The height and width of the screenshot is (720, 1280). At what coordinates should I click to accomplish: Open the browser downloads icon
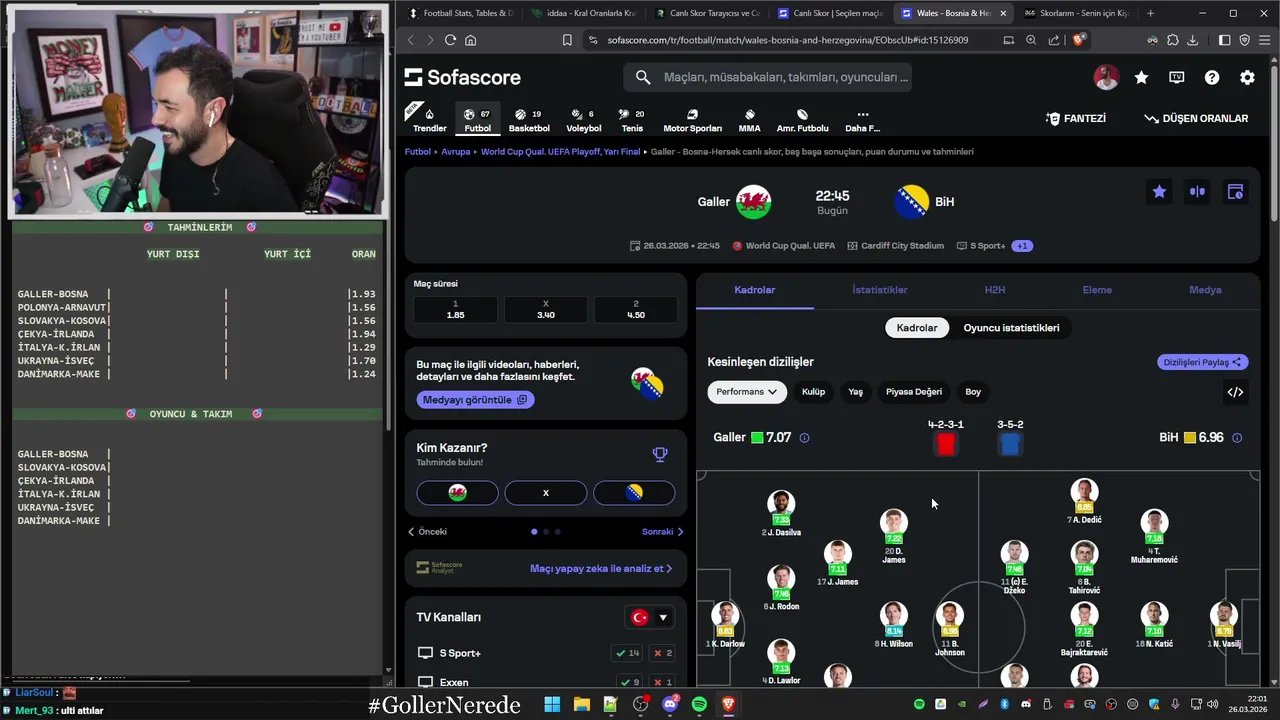tap(1192, 40)
